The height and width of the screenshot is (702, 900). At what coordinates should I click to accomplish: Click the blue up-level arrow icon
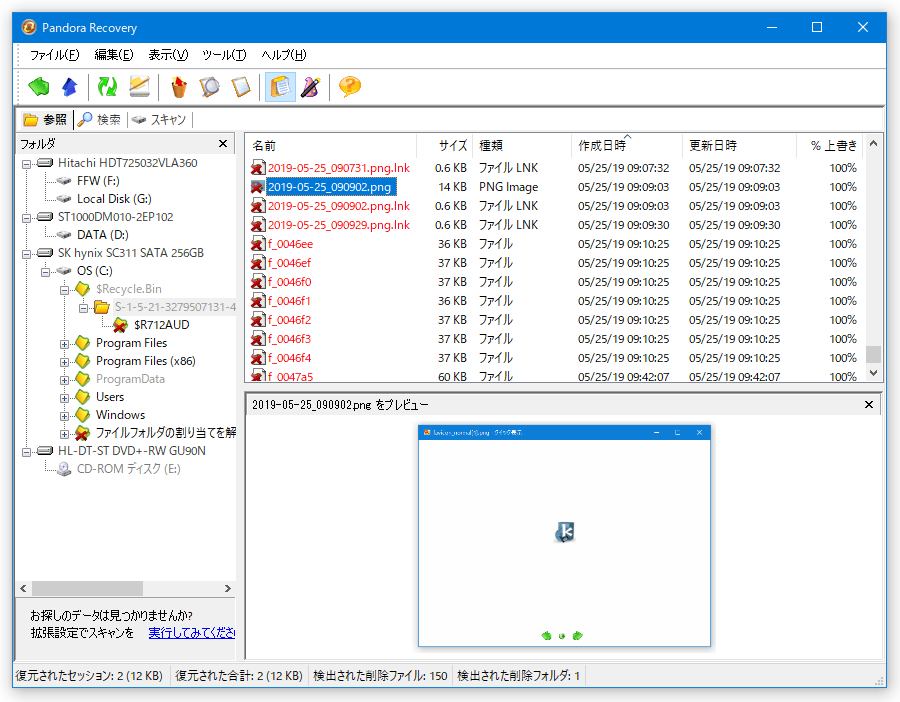point(69,87)
